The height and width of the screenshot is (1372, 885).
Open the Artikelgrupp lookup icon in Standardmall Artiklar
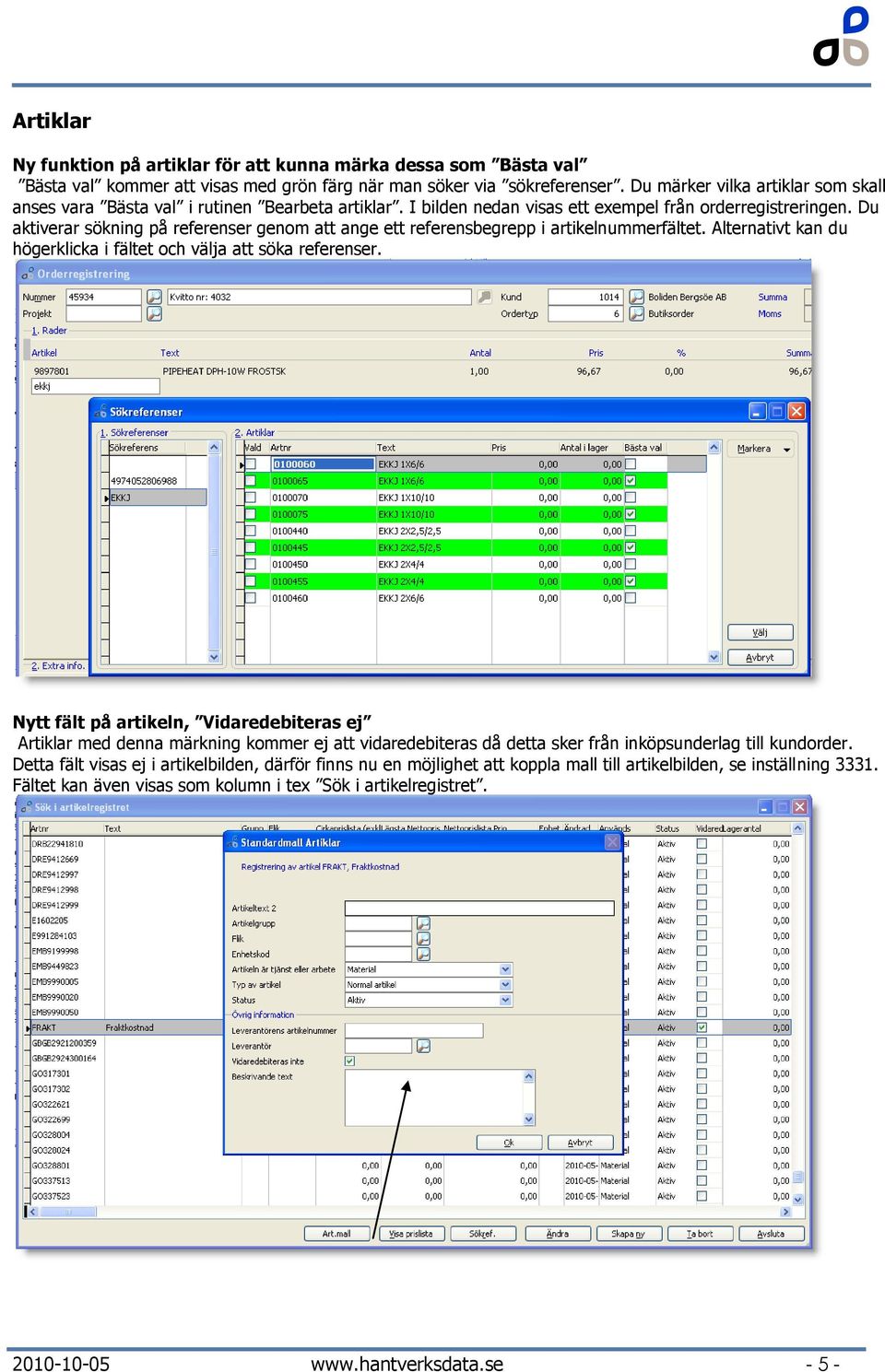tap(423, 923)
